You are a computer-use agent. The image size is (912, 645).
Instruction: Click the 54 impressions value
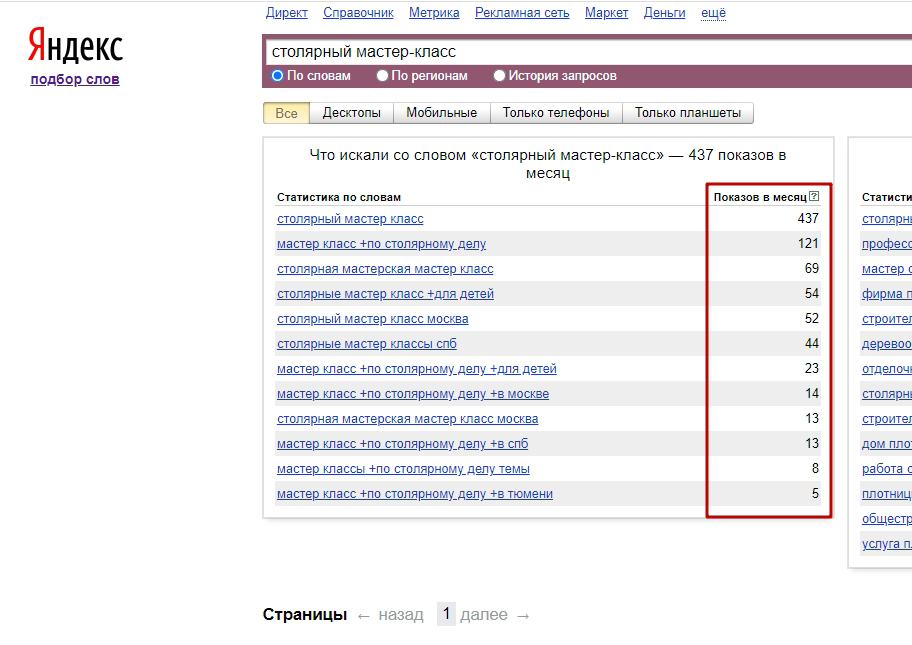(x=812, y=294)
